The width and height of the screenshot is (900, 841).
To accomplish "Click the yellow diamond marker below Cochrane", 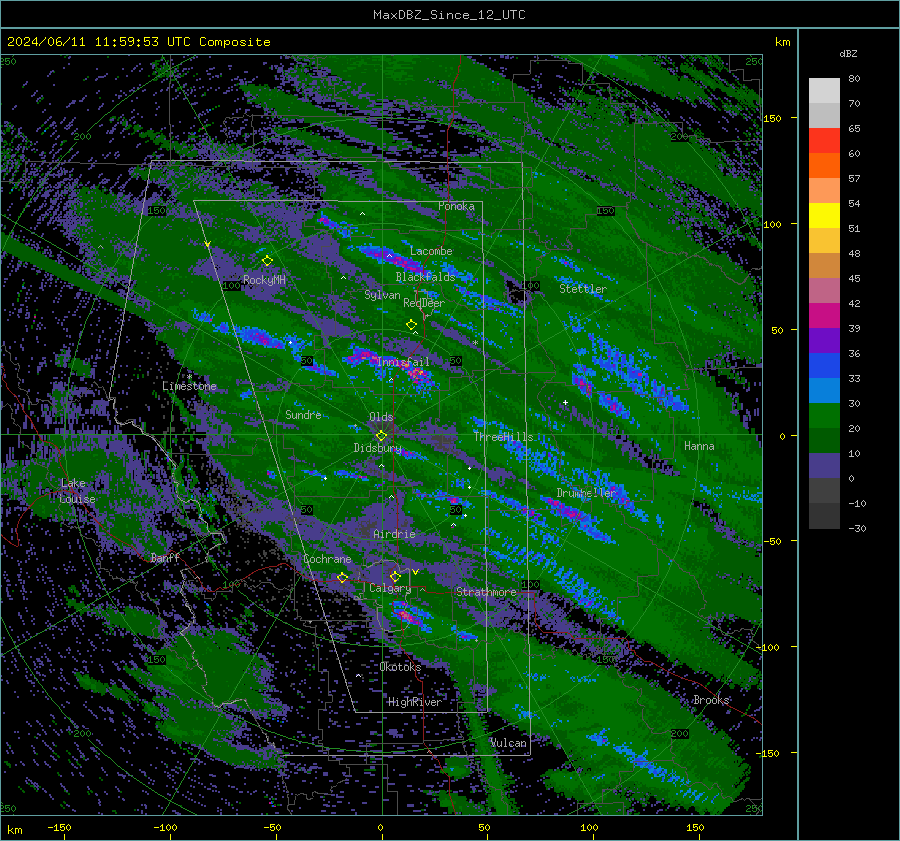I will tap(342, 577).
